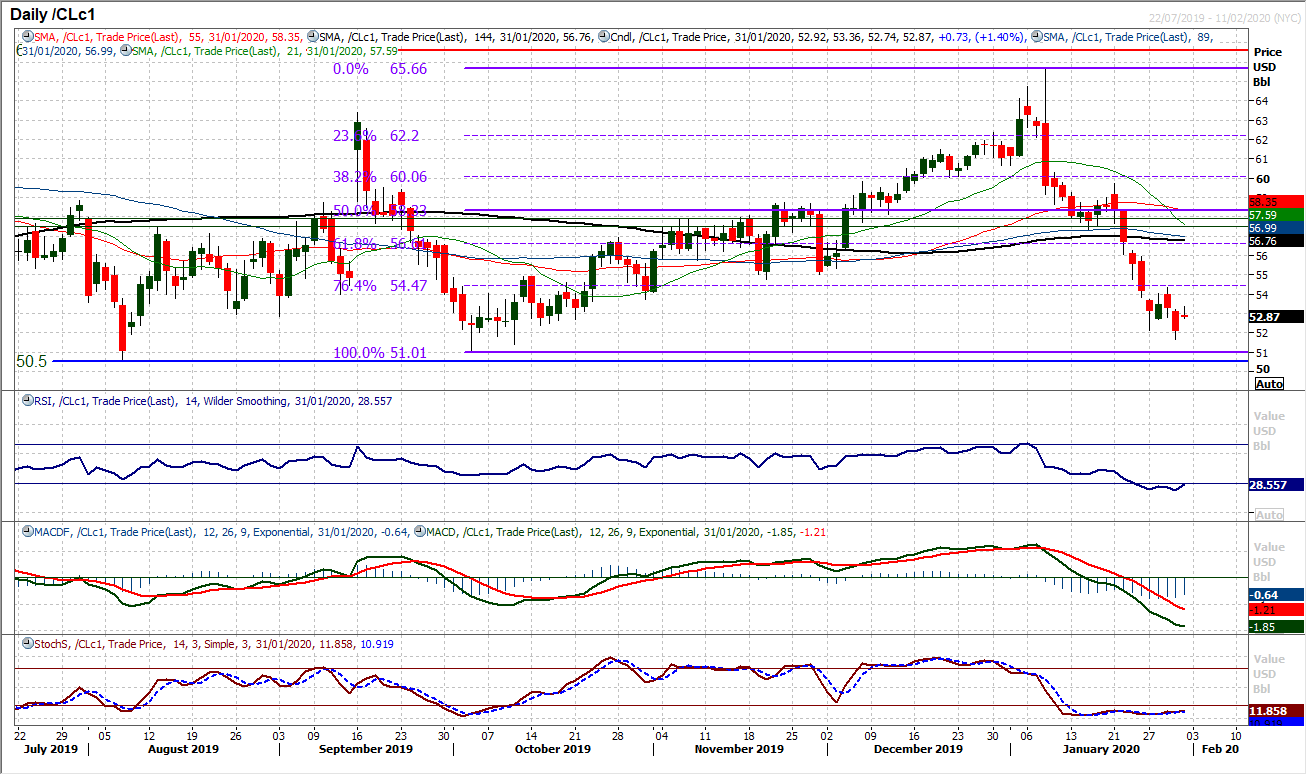Click the 50.5 support line label

pyautogui.click(x=33, y=359)
